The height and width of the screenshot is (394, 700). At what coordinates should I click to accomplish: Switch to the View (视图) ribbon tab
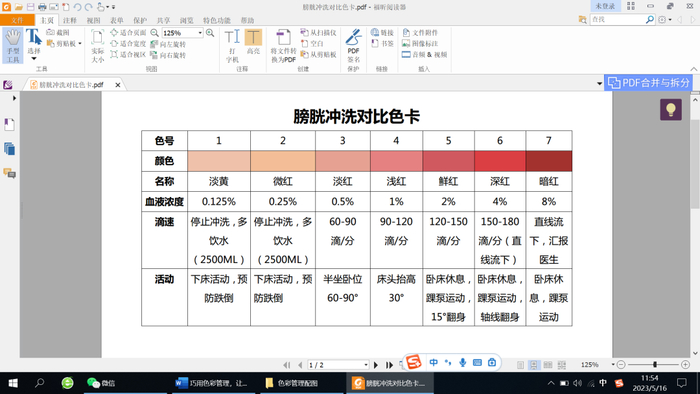93,21
